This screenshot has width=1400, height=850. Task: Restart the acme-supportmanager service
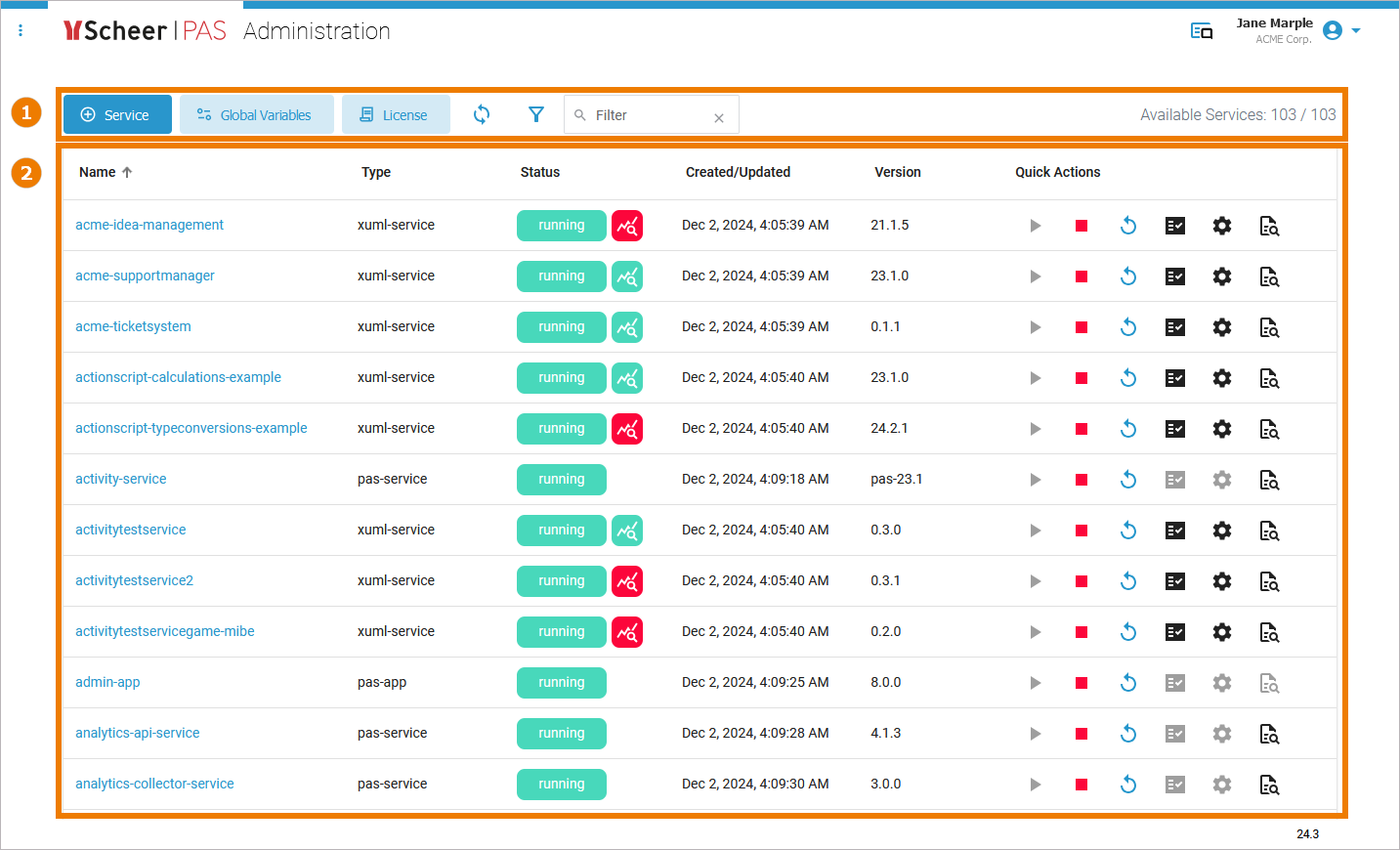[x=1128, y=276]
